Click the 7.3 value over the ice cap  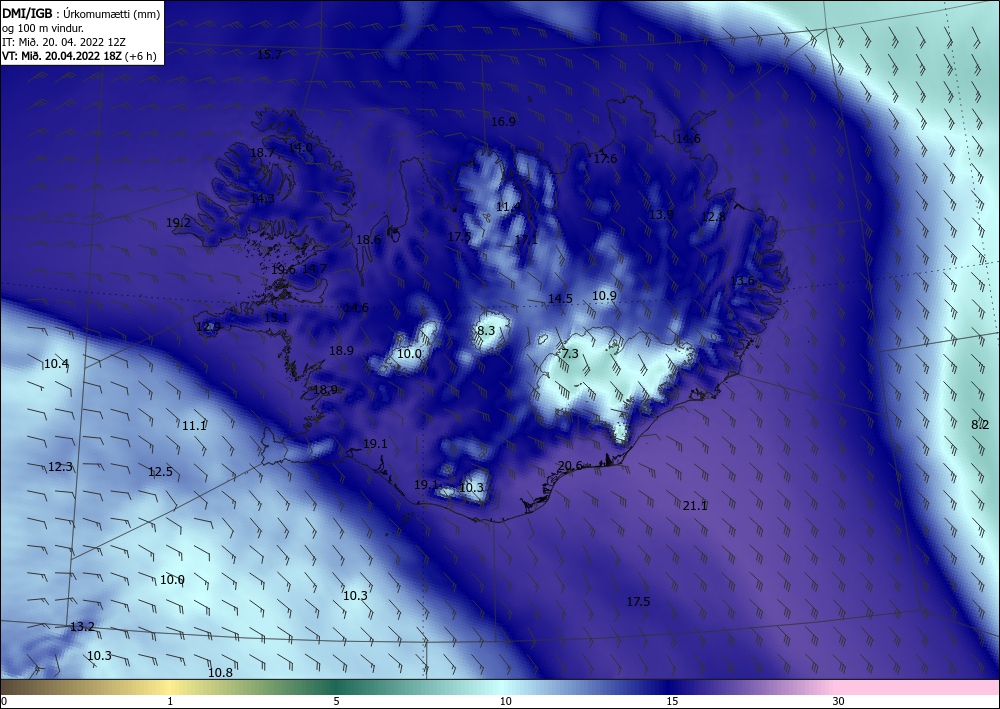tap(570, 353)
